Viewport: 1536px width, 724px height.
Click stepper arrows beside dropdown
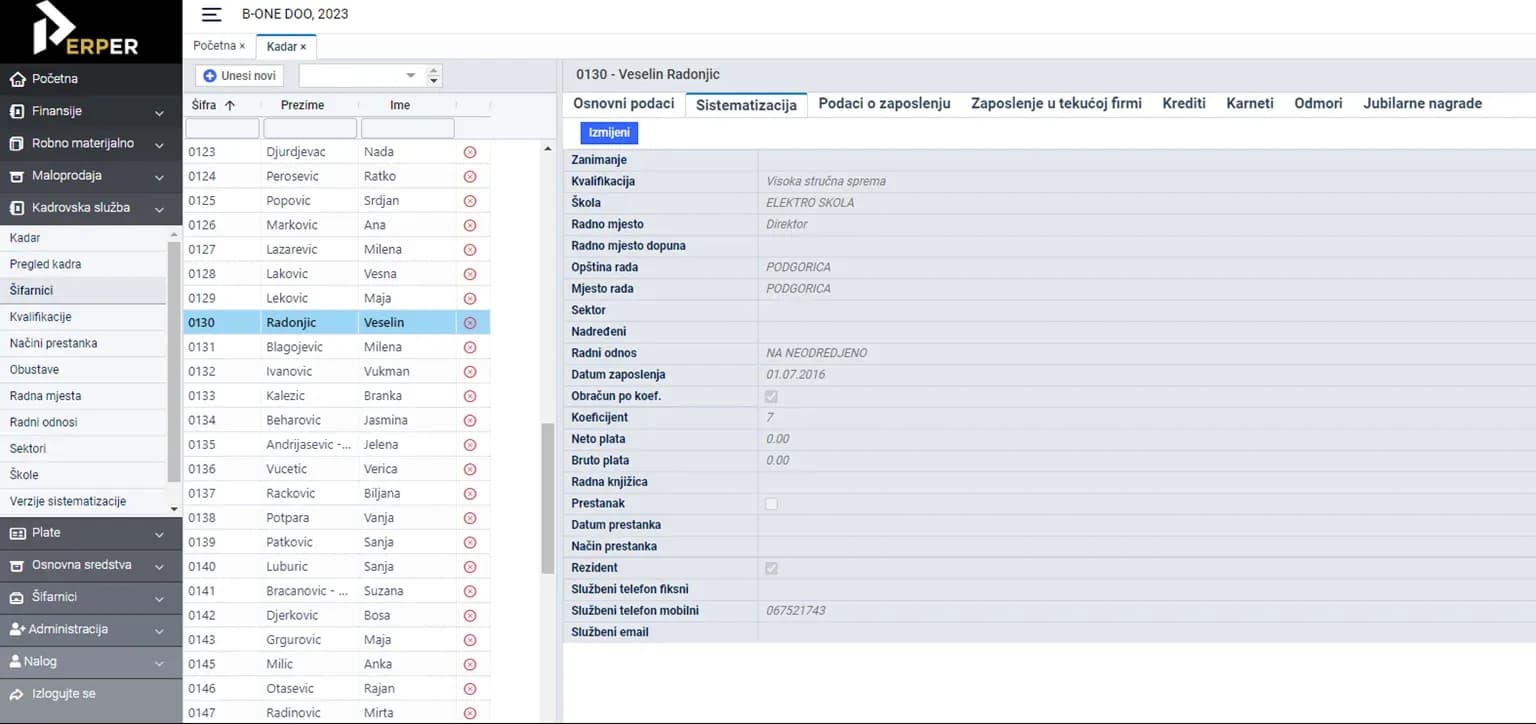coord(434,76)
